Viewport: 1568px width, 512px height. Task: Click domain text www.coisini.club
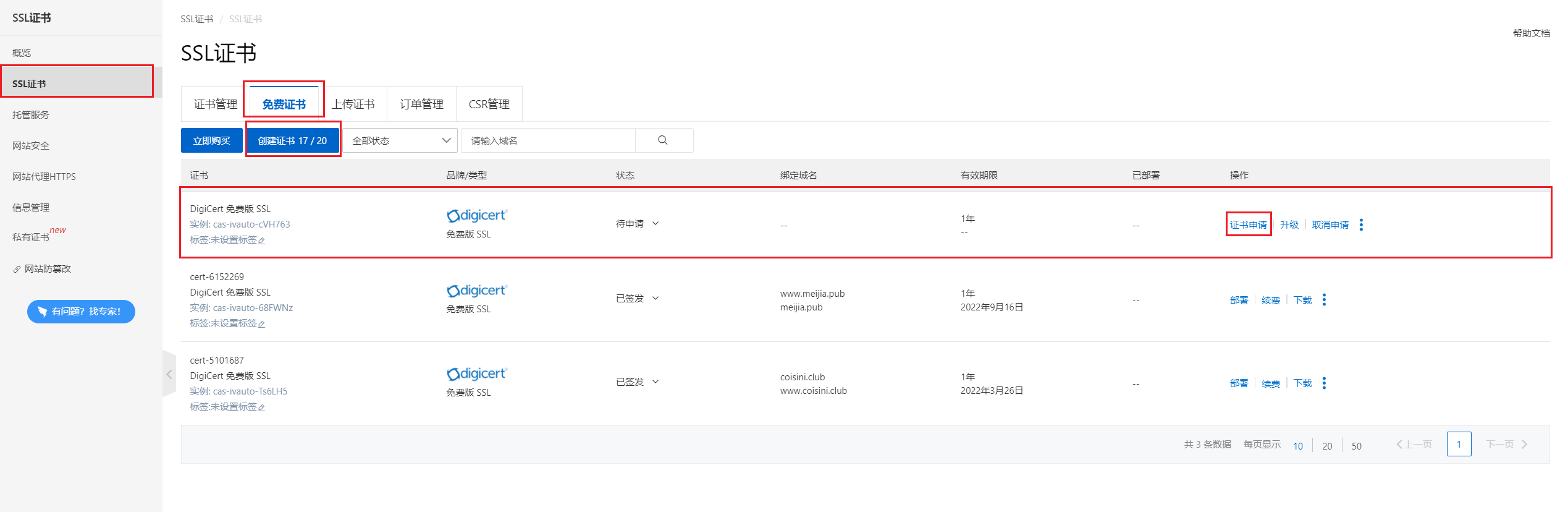click(x=814, y=391)
